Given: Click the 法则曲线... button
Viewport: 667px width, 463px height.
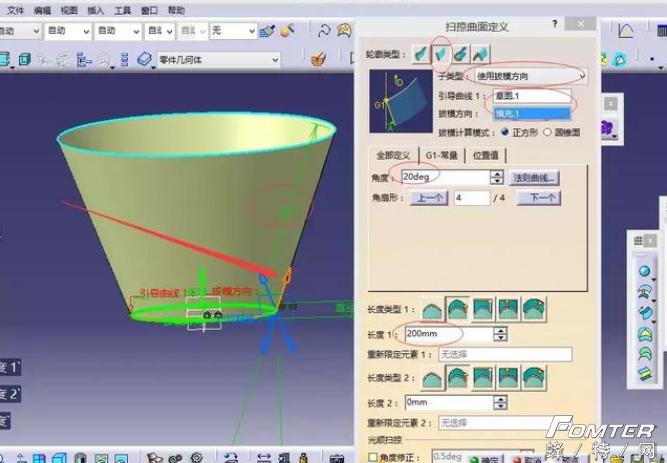Looking at the screenshot, I should [x=534, y=177].
